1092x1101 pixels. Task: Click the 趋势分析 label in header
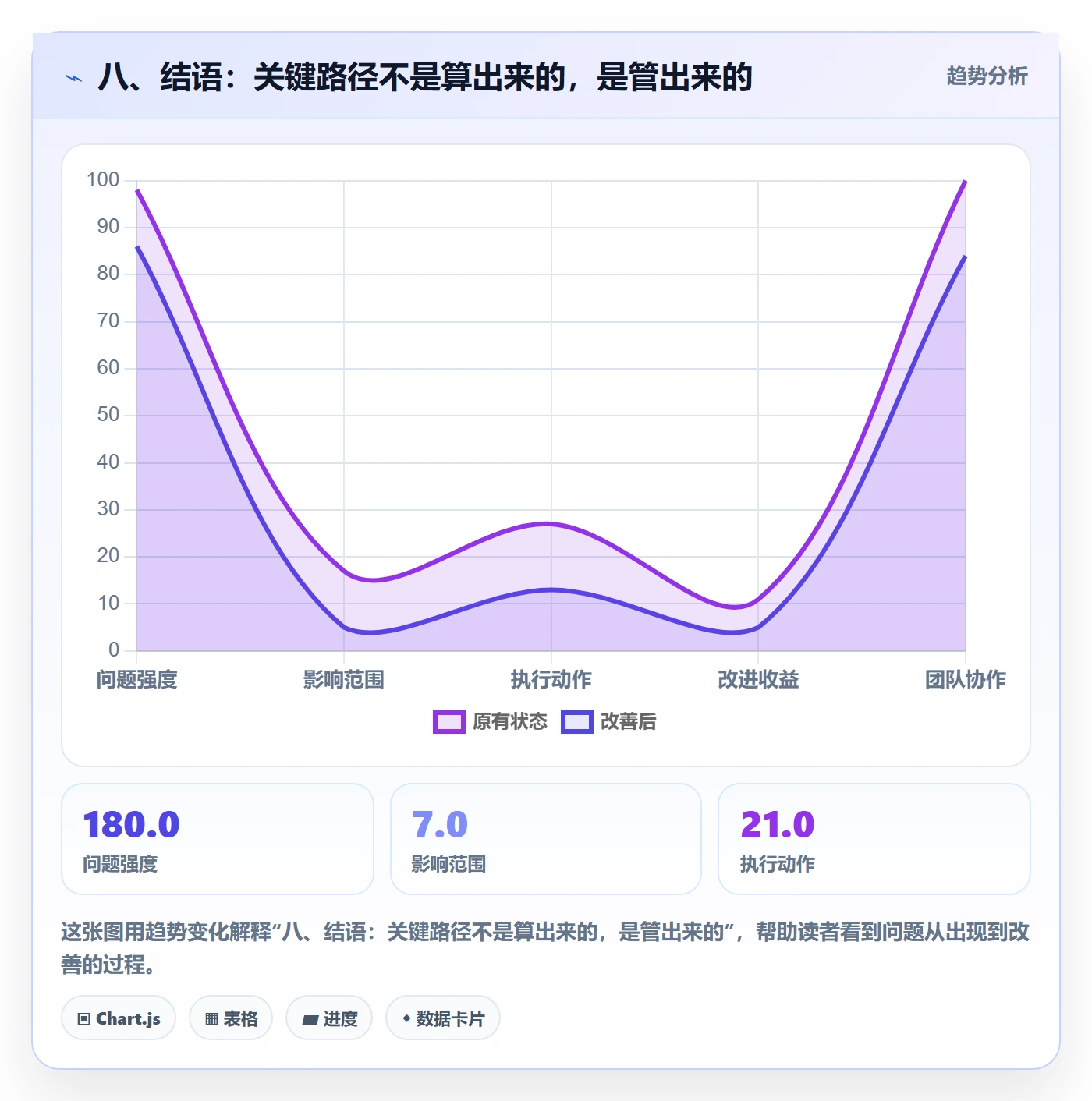987,76
